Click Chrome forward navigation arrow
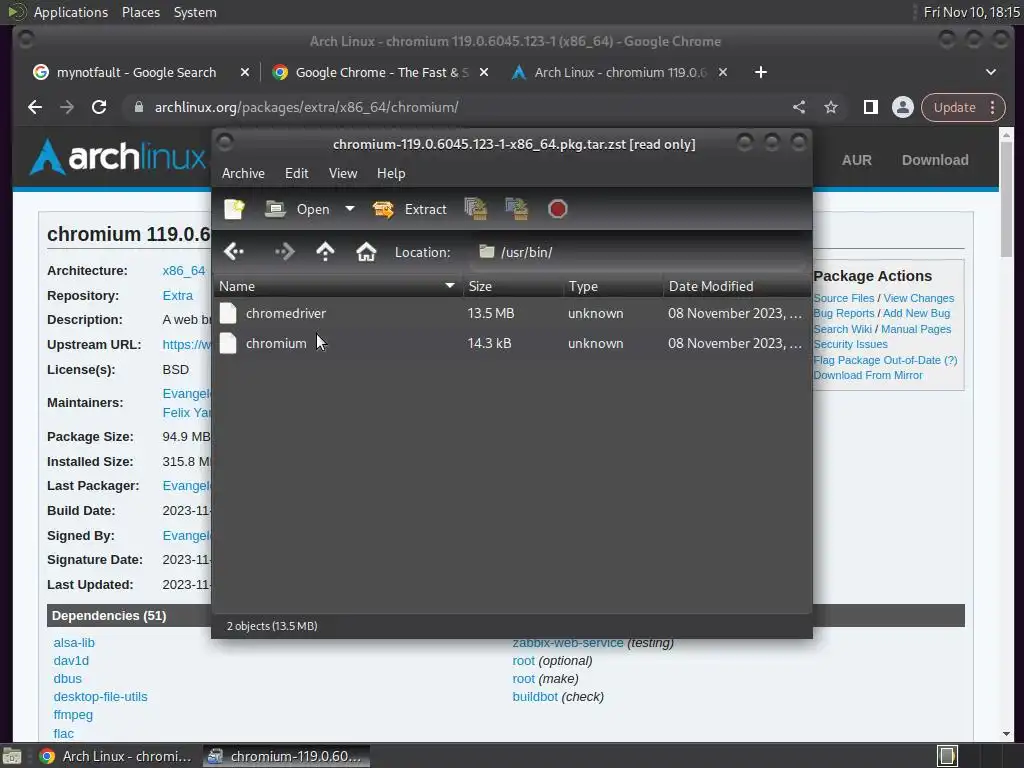 (x=67, y=107)
